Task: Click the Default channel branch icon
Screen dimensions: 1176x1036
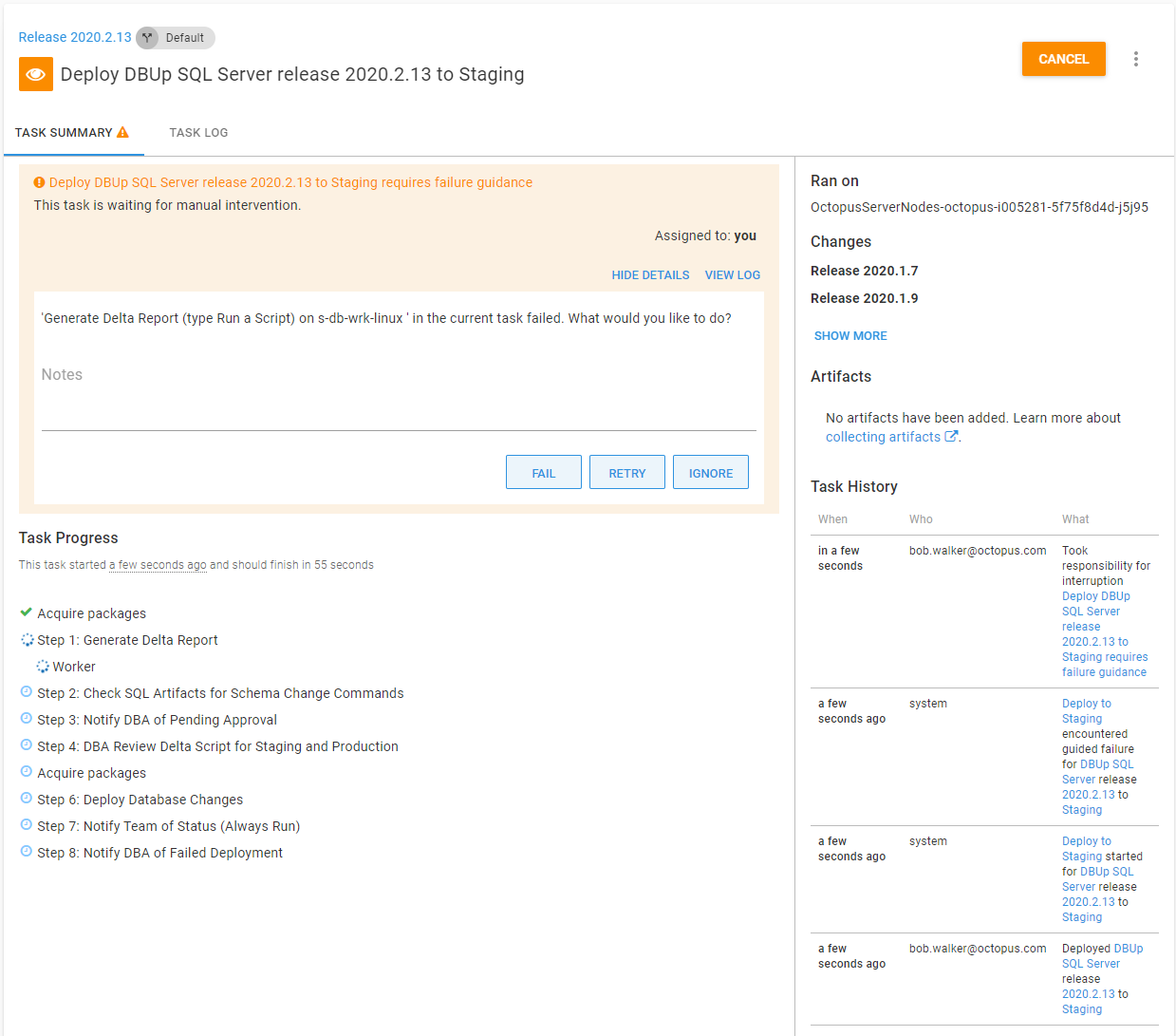Action: [147, 38]
